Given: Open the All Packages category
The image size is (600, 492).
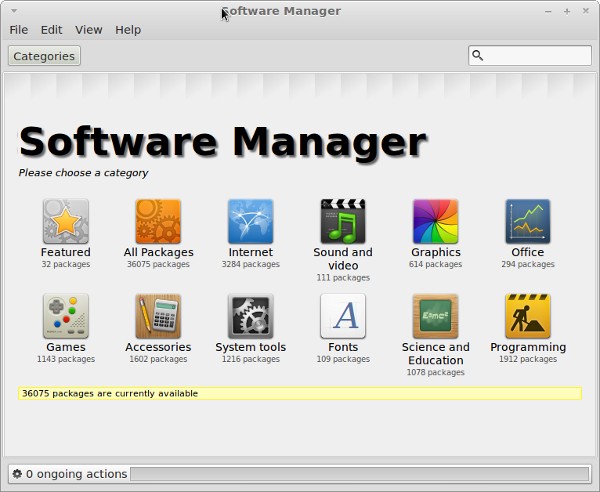Looking at the screenshot, I should (158, 221).
